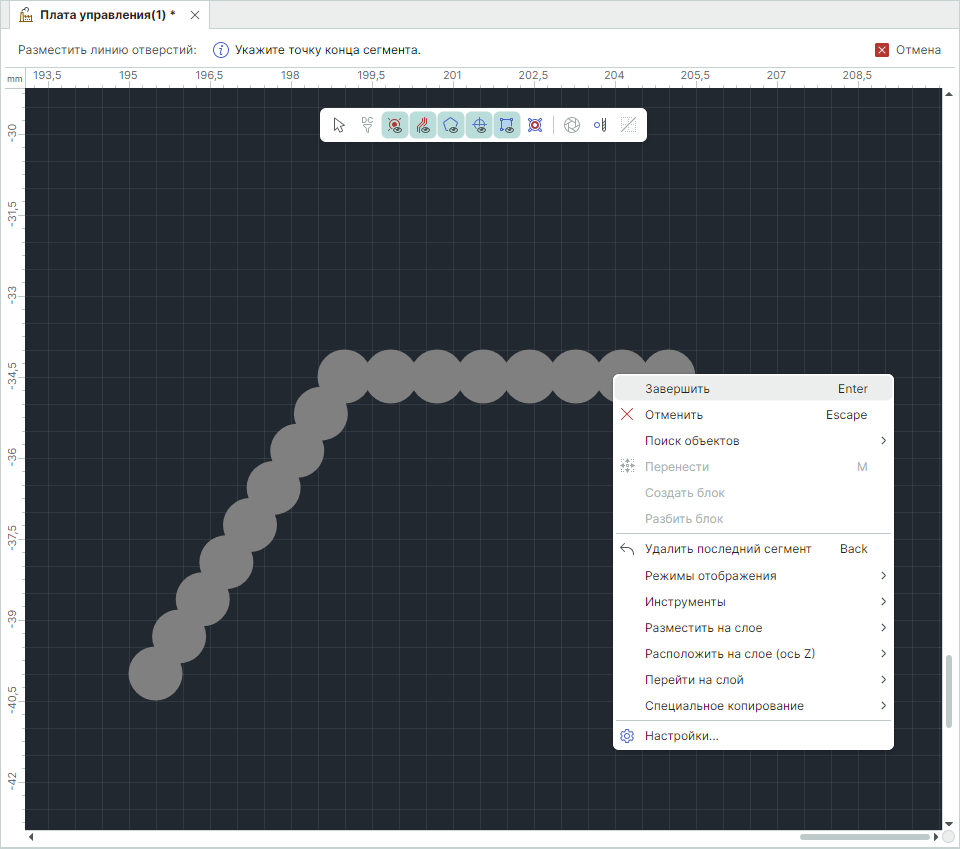960x849 pixels.
Task: Toggle track routing visibility button
Action: [x=422, y=125]
